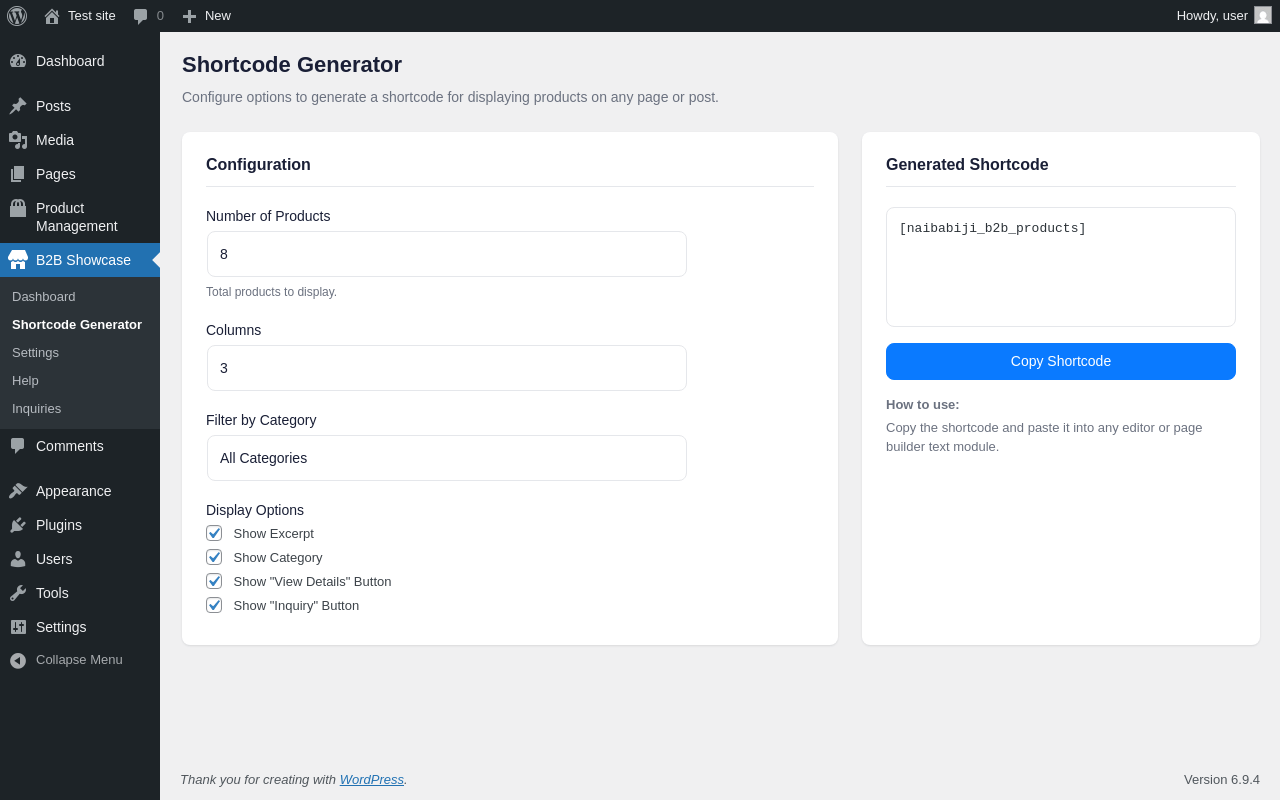Click the WordPress logo icon

(x=17, y=16)
